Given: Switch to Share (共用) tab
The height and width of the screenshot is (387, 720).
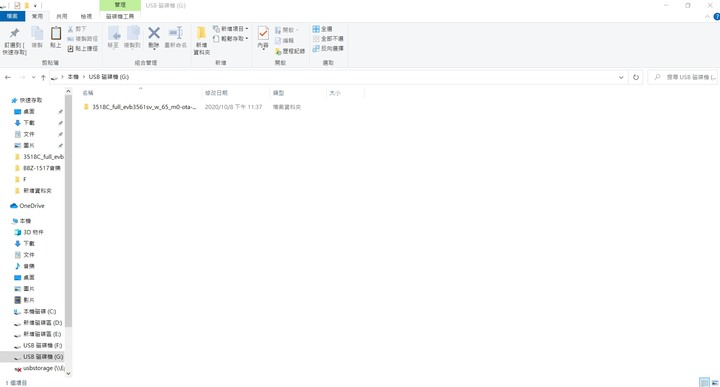Looking at the screenshot, I should pyautogui.click(x=62, y=17).
